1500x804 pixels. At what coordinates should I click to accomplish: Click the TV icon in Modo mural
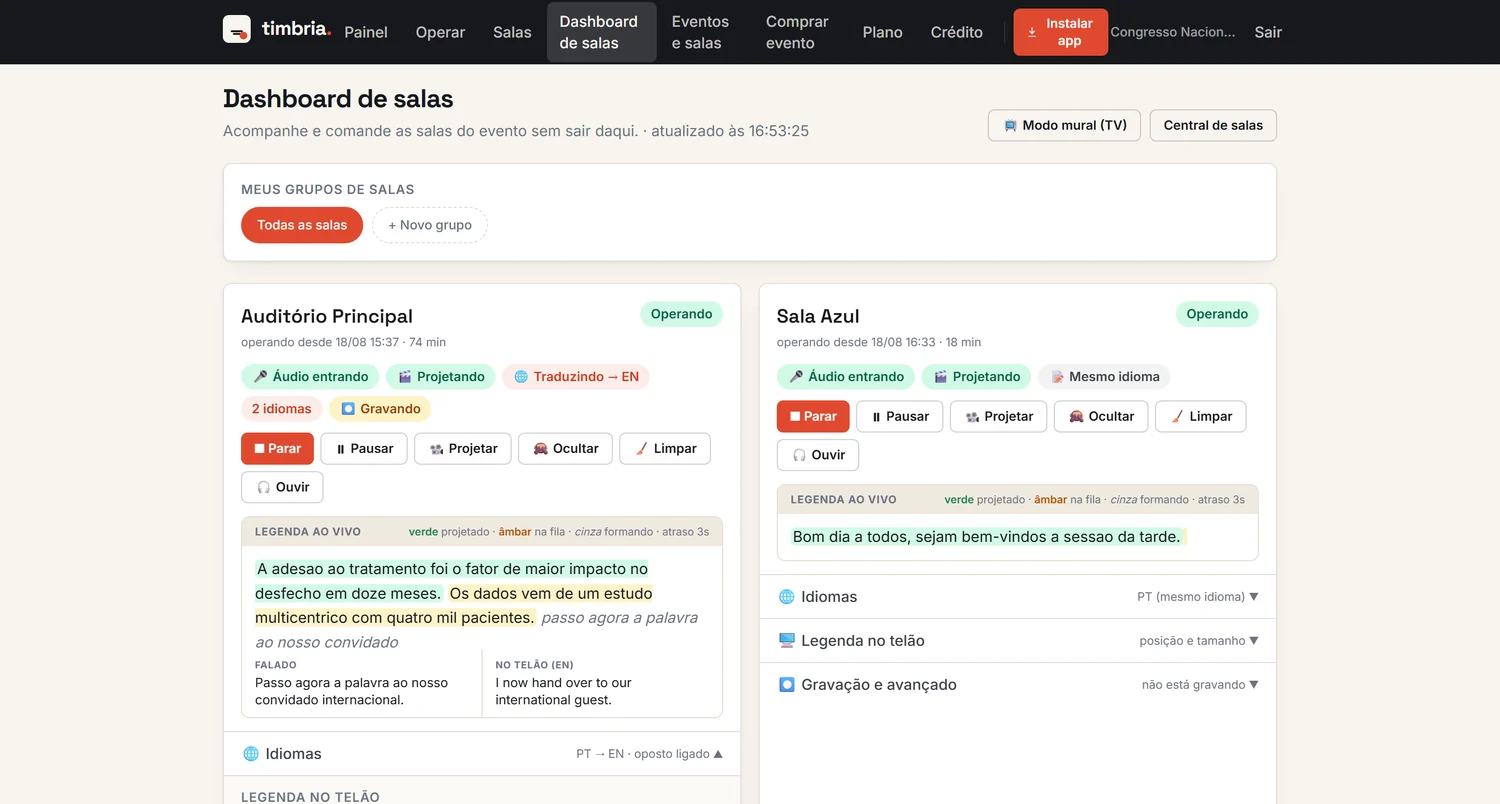click(1010, 126)
